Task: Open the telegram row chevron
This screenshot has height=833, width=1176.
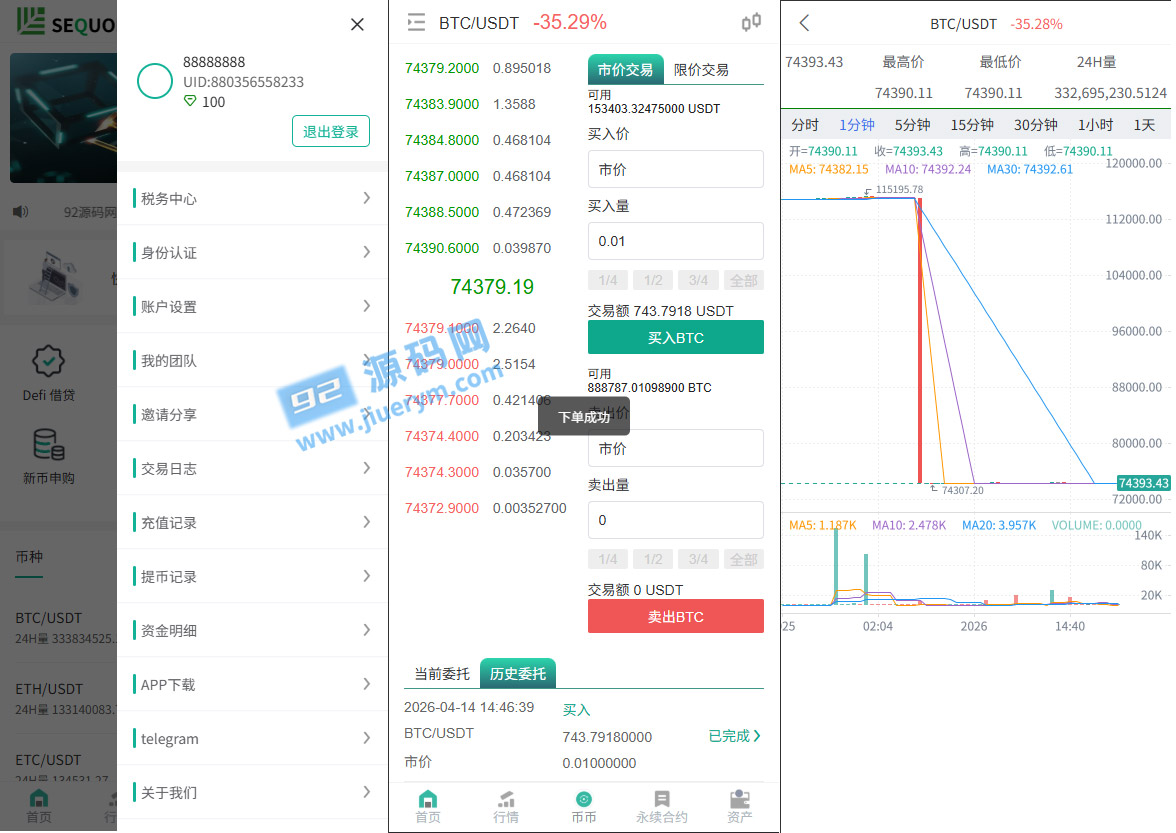Action: tap(367, 738)
